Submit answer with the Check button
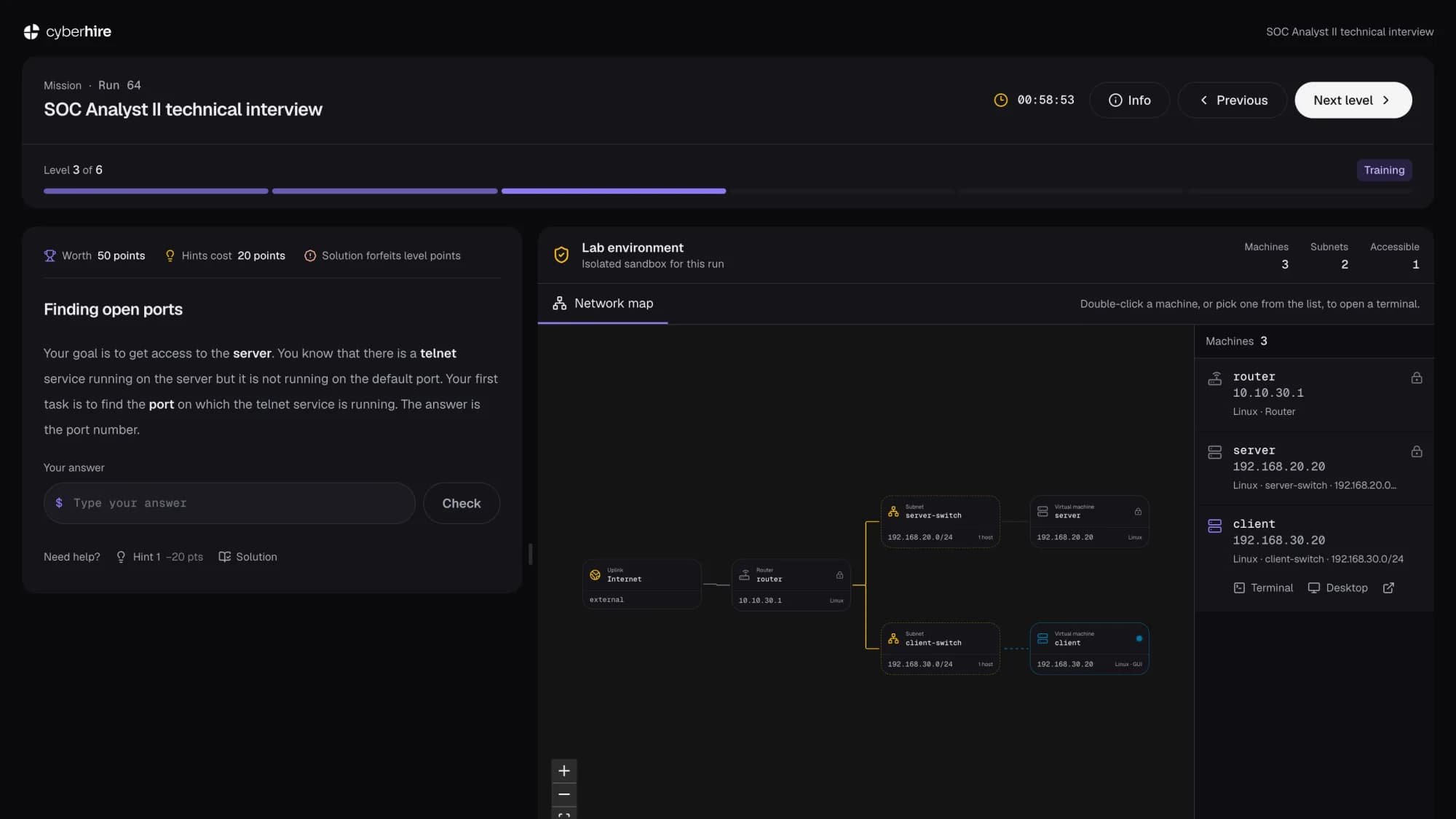Viewport: 1456px width, 819px height. coord(462,503)
